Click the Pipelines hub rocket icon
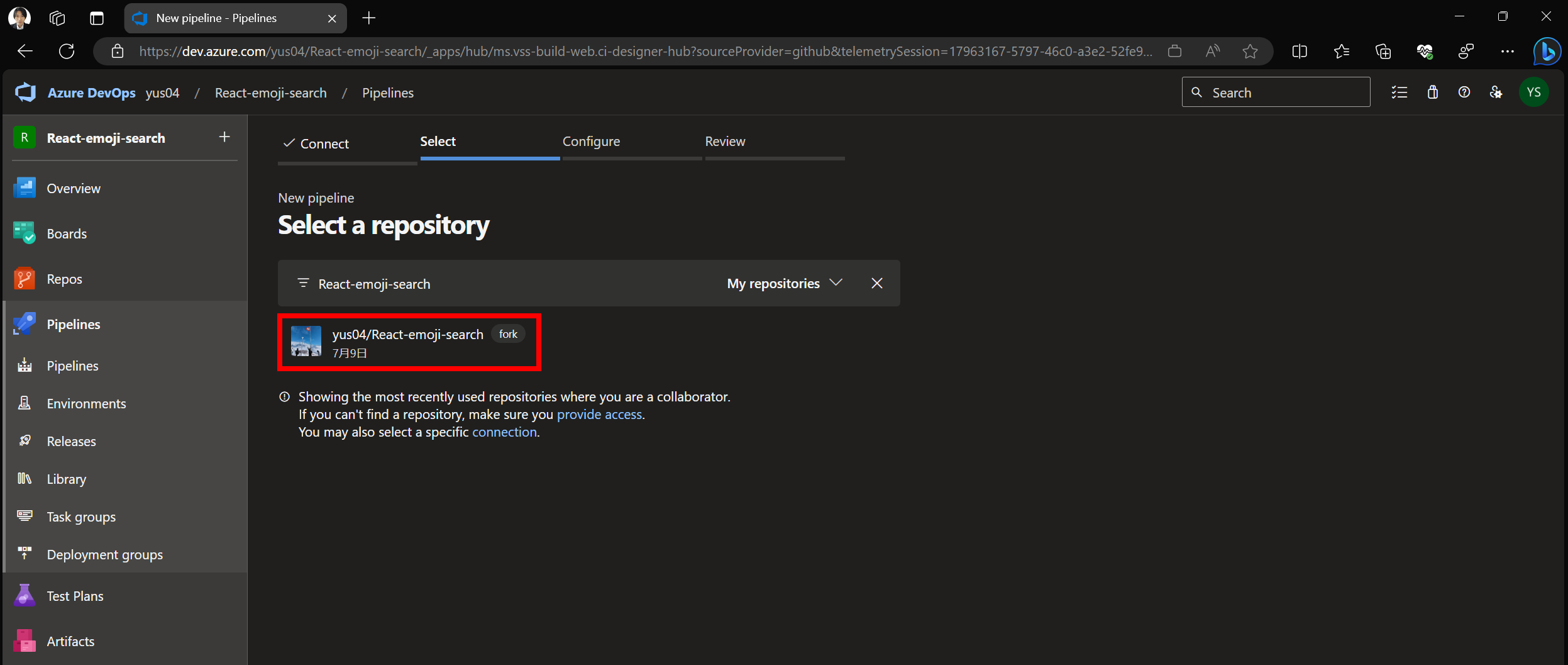This screenshot has height=665, width=1568. point(25,324)
